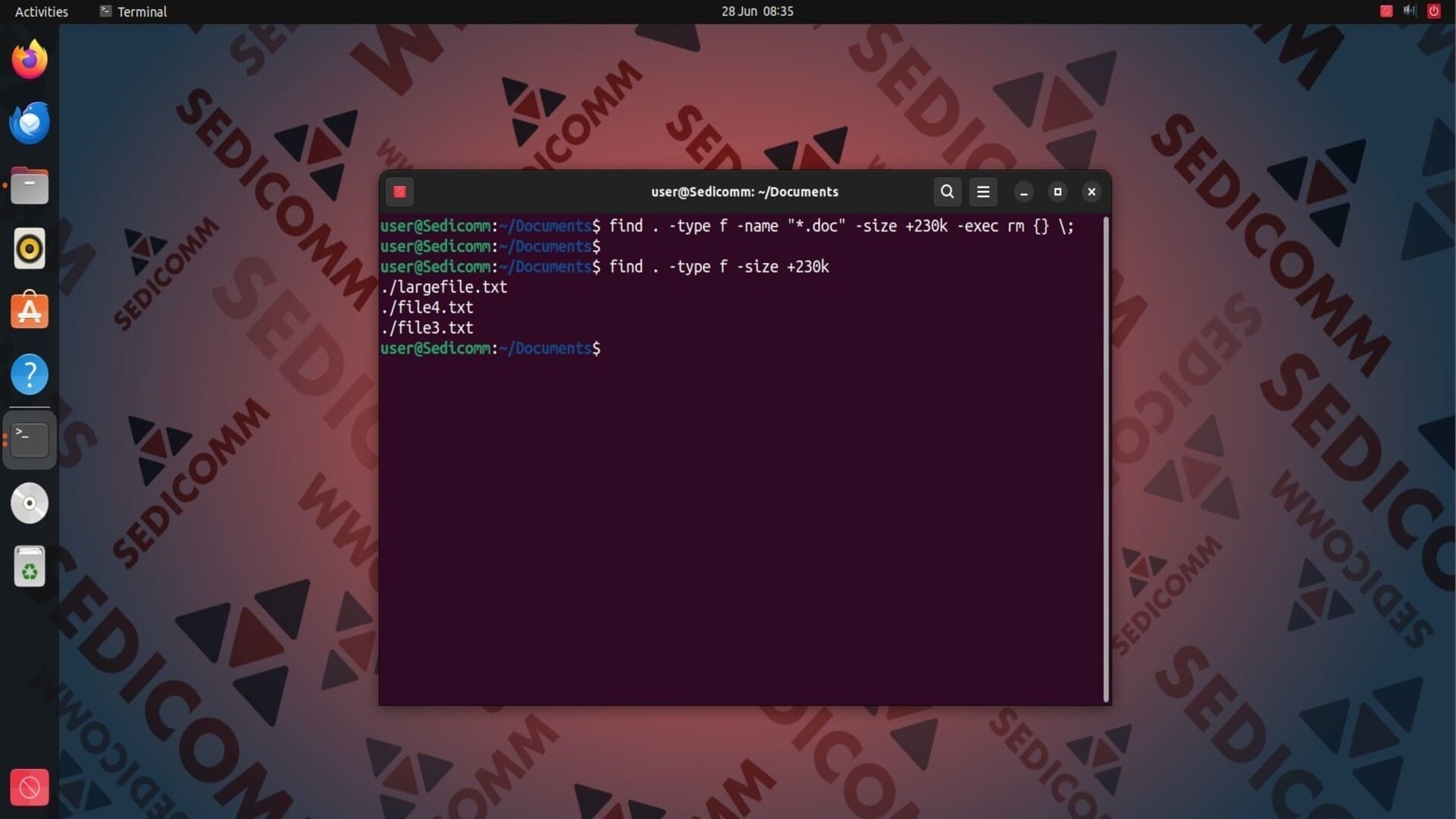Launch Firefox from the dock
1456x819 pixels.
[30, 60]
